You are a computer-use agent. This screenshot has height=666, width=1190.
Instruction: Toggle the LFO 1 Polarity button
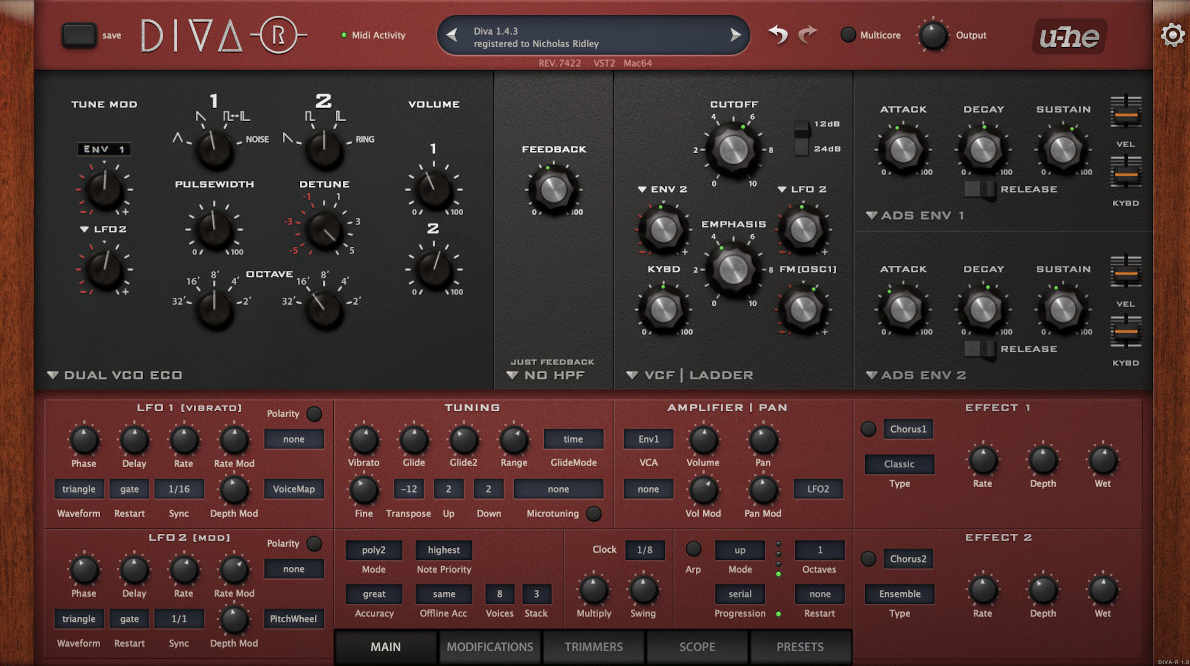pos(314,413)
